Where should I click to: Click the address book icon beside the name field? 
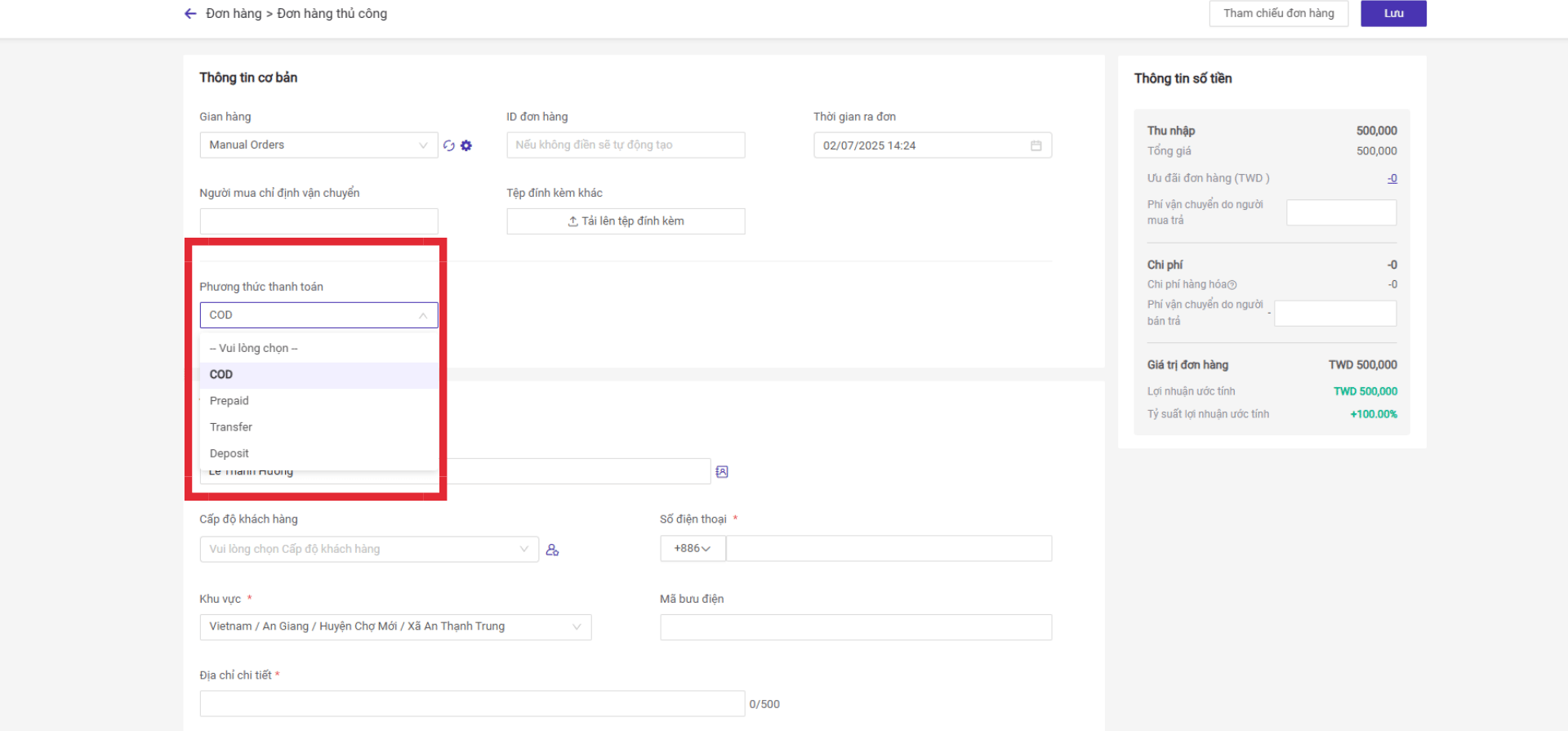tap(722, 472)
